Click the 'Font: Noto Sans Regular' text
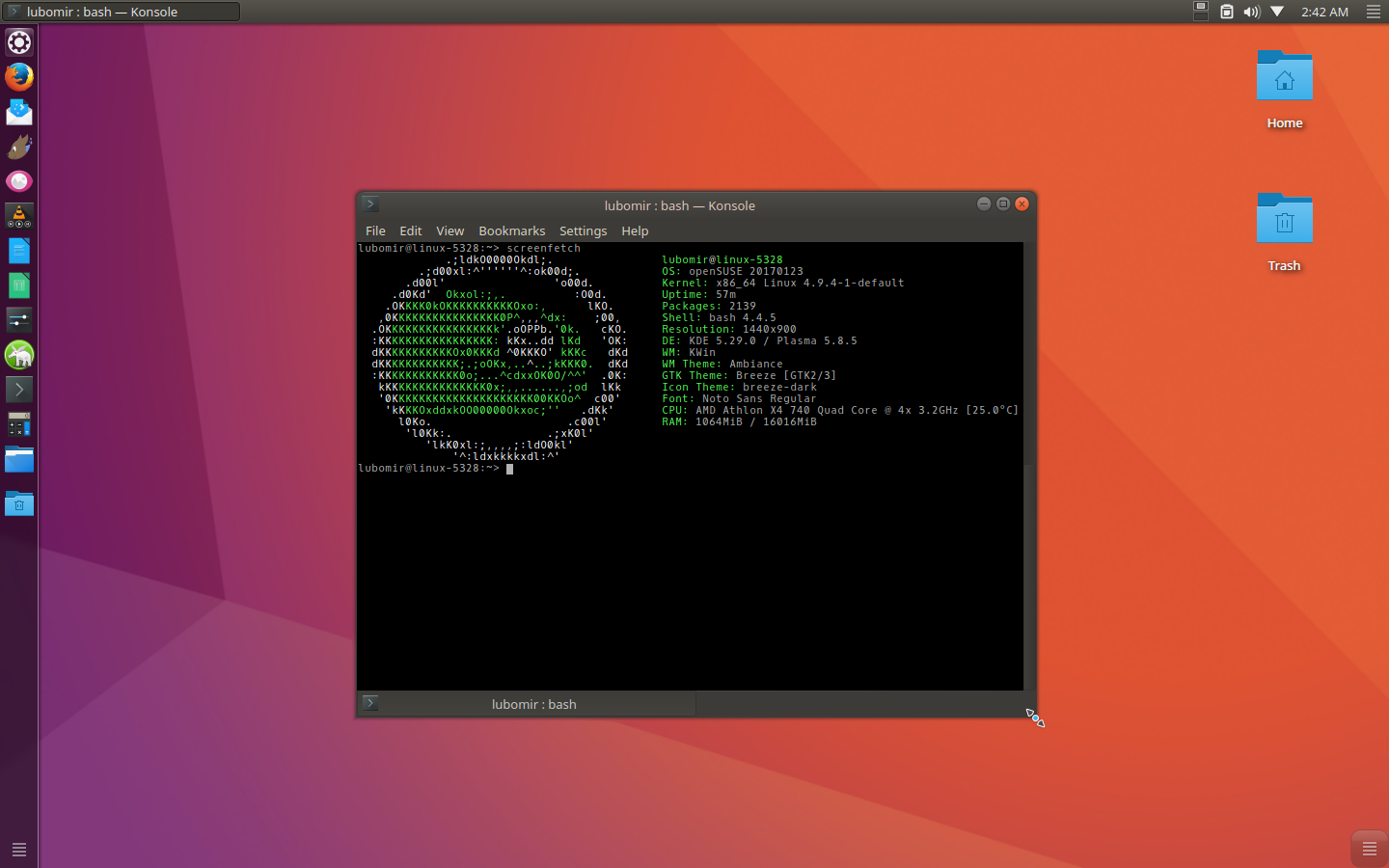This screenshot has height=868, width=1389. [739, 399]
